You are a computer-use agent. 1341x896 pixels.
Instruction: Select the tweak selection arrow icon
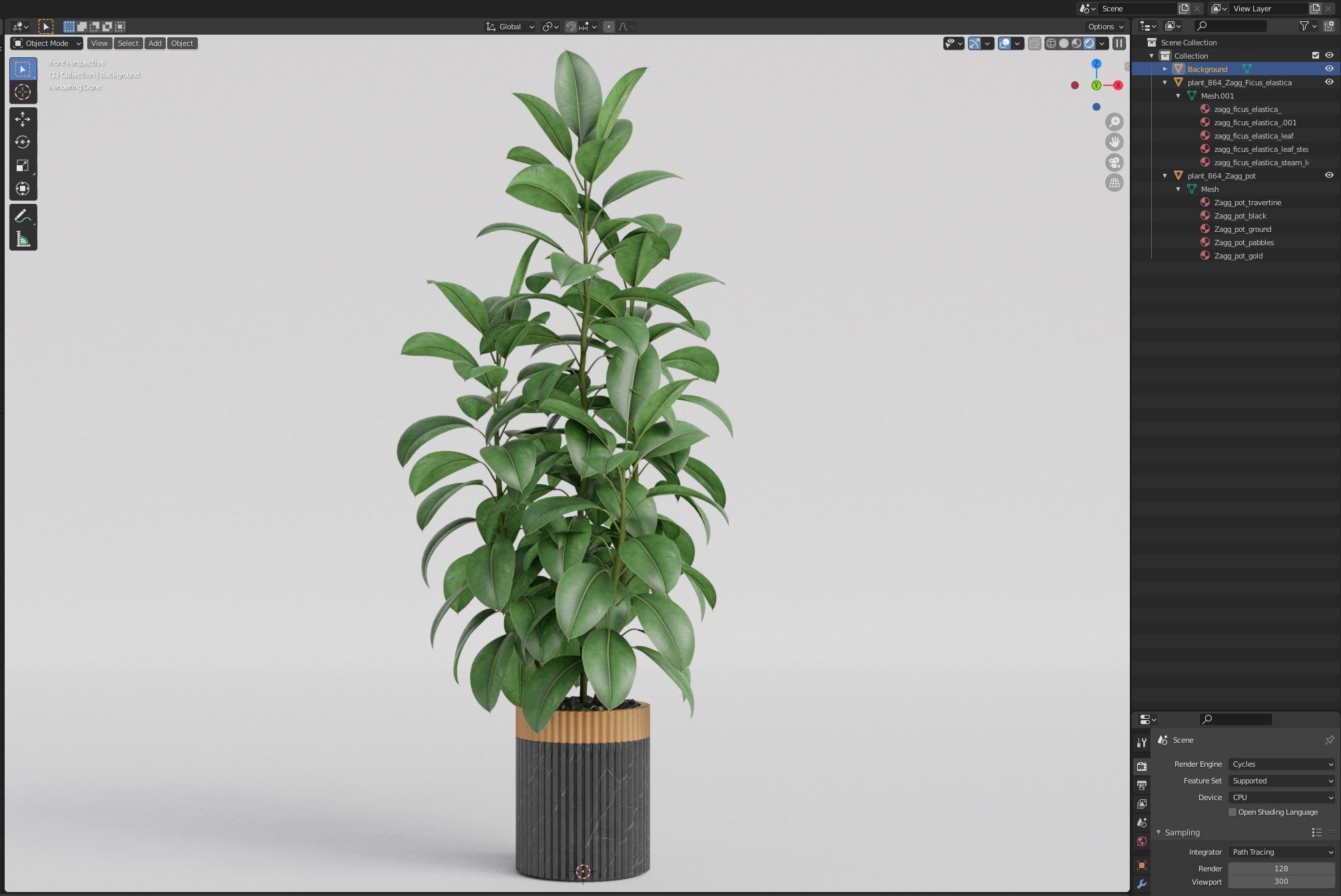[x=46, y=27]
